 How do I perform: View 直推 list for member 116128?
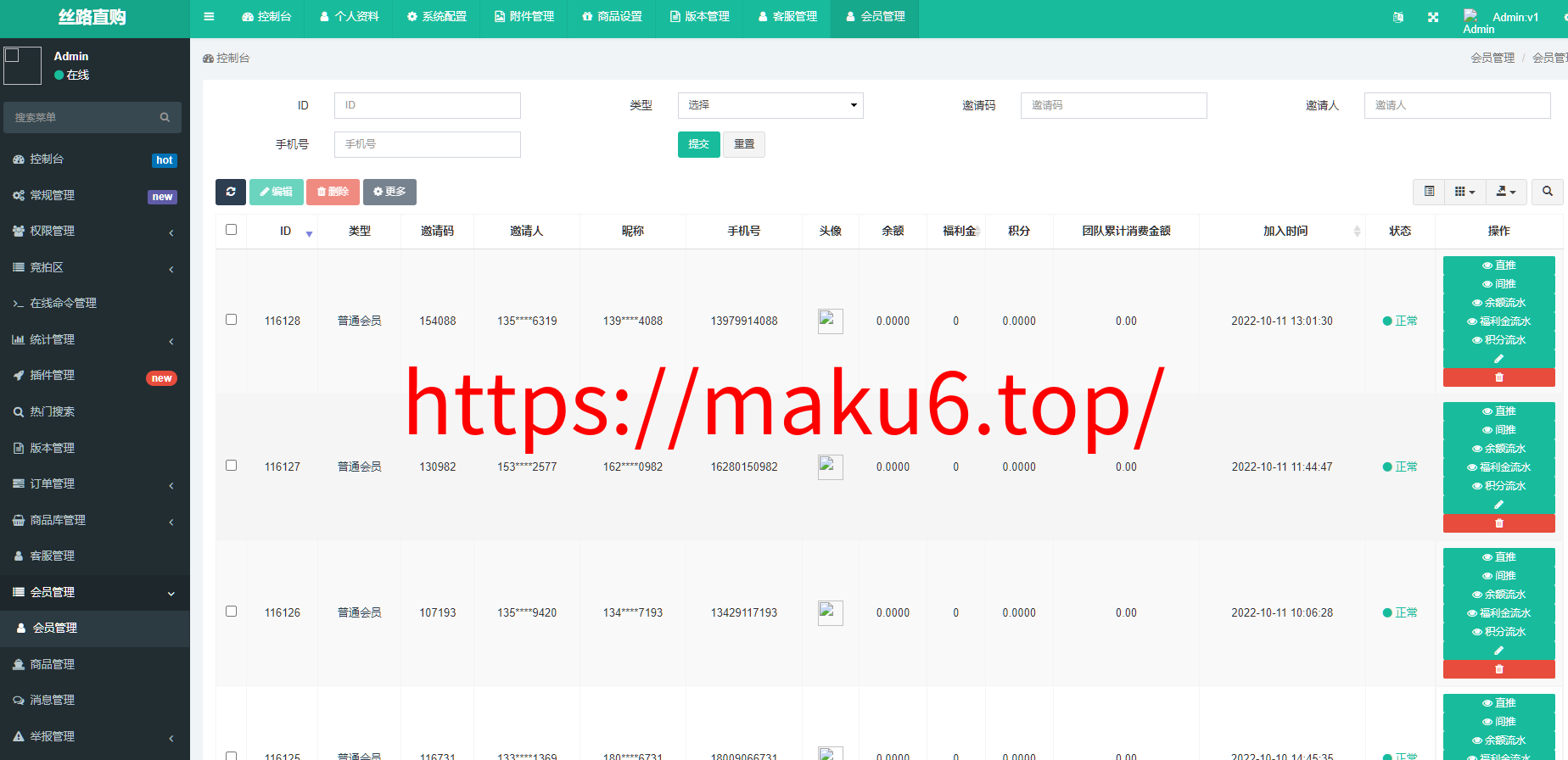1499,265
